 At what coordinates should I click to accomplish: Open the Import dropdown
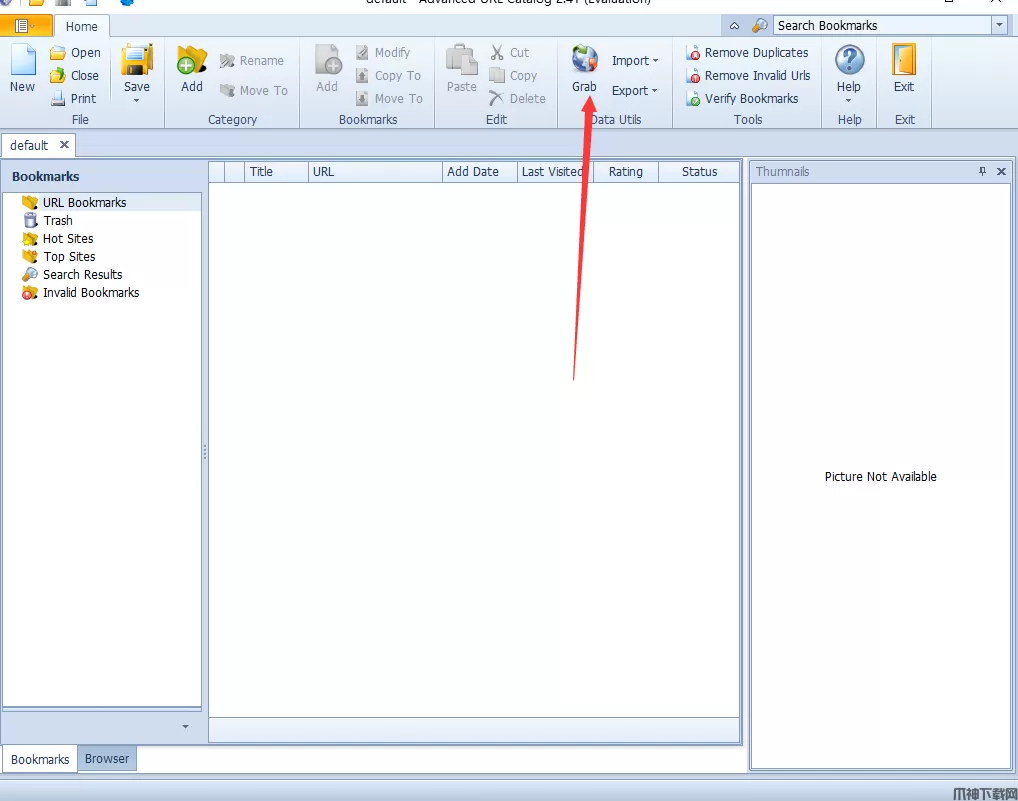tap(635, 60)
